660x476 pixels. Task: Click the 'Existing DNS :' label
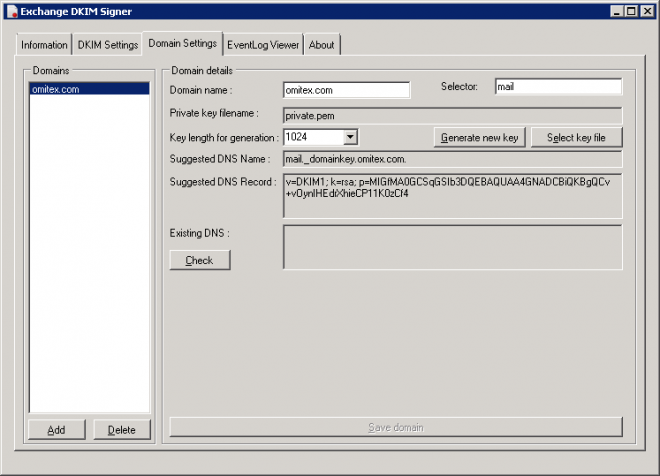point(200,233)
